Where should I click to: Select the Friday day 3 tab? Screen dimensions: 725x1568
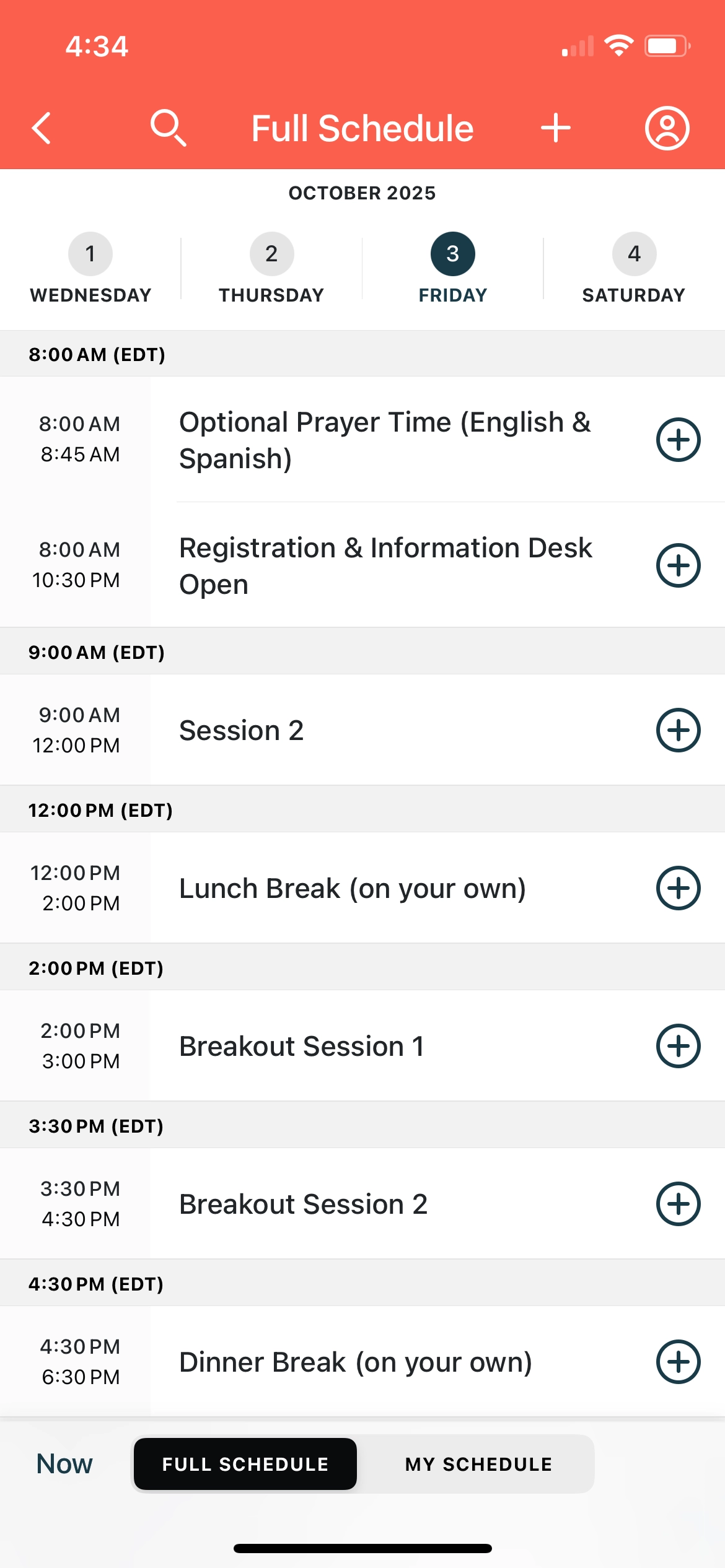point(453,268)
